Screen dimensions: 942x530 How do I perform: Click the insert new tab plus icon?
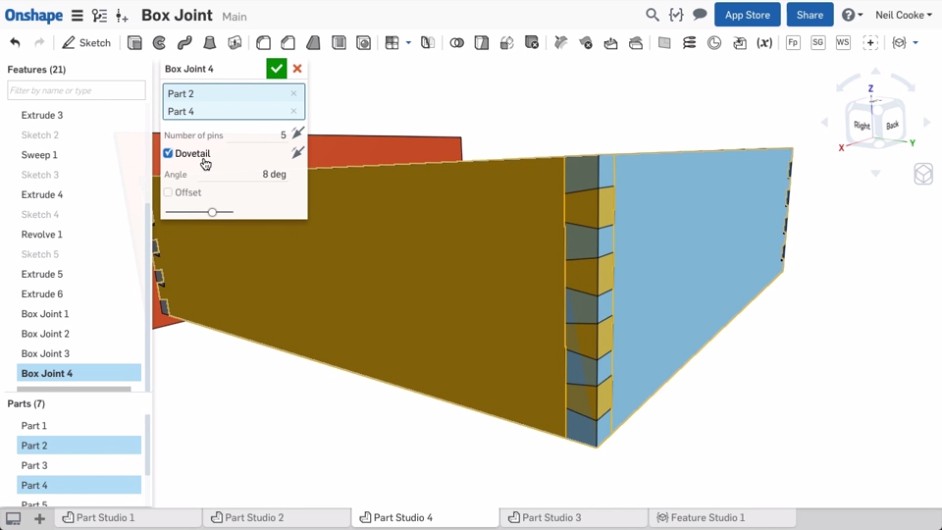coord(39,518)
